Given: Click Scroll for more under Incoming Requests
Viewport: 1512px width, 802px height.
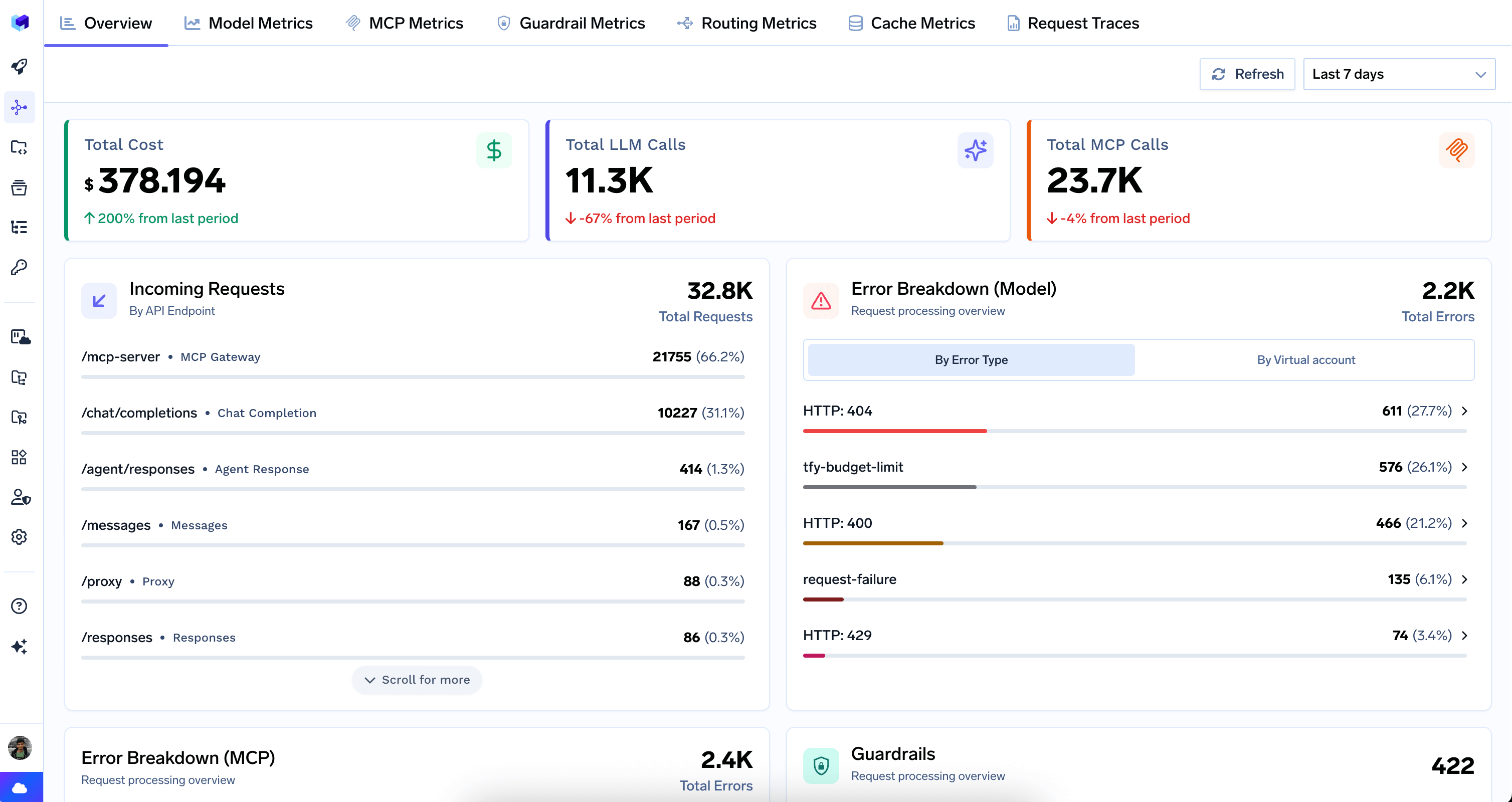Looking at the screenshot, I should [416, 679].
